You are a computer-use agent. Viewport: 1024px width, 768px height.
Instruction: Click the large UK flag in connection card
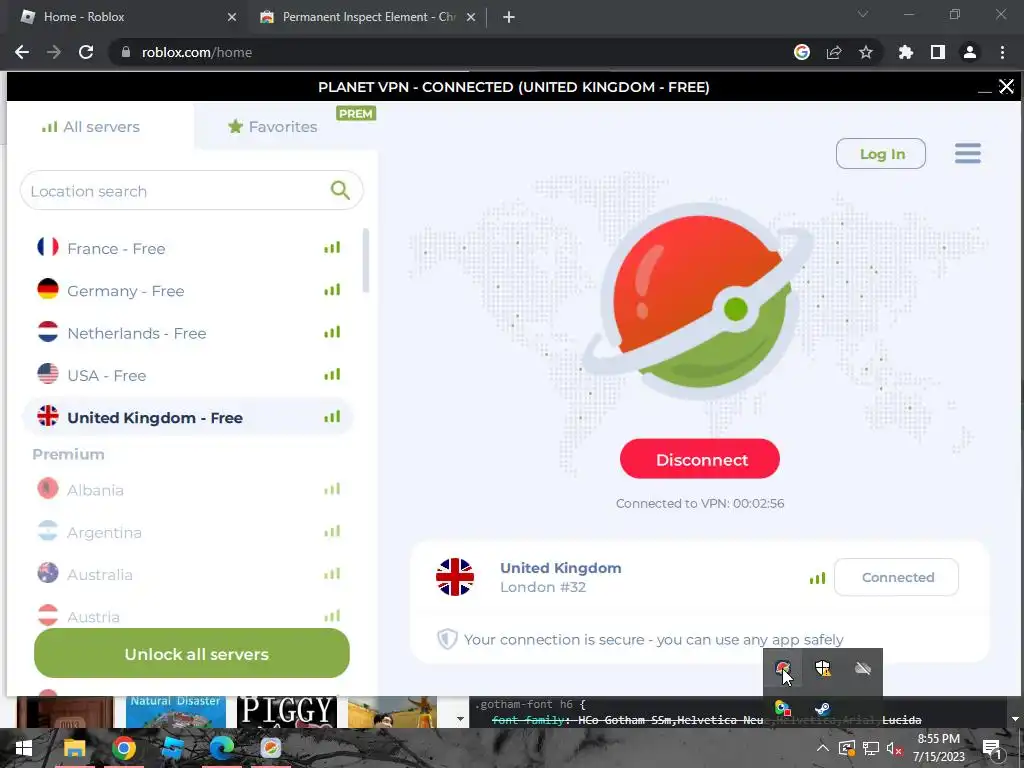coord(455,577)
